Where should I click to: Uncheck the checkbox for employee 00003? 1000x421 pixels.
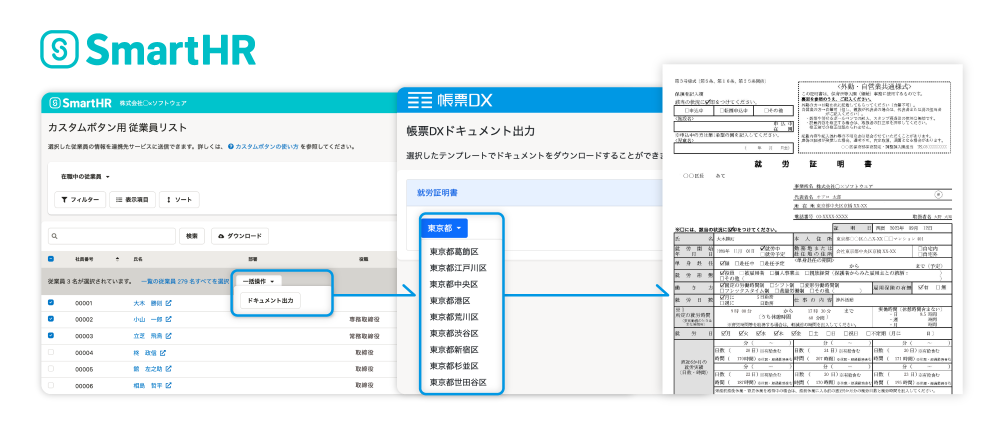point(51,336)
